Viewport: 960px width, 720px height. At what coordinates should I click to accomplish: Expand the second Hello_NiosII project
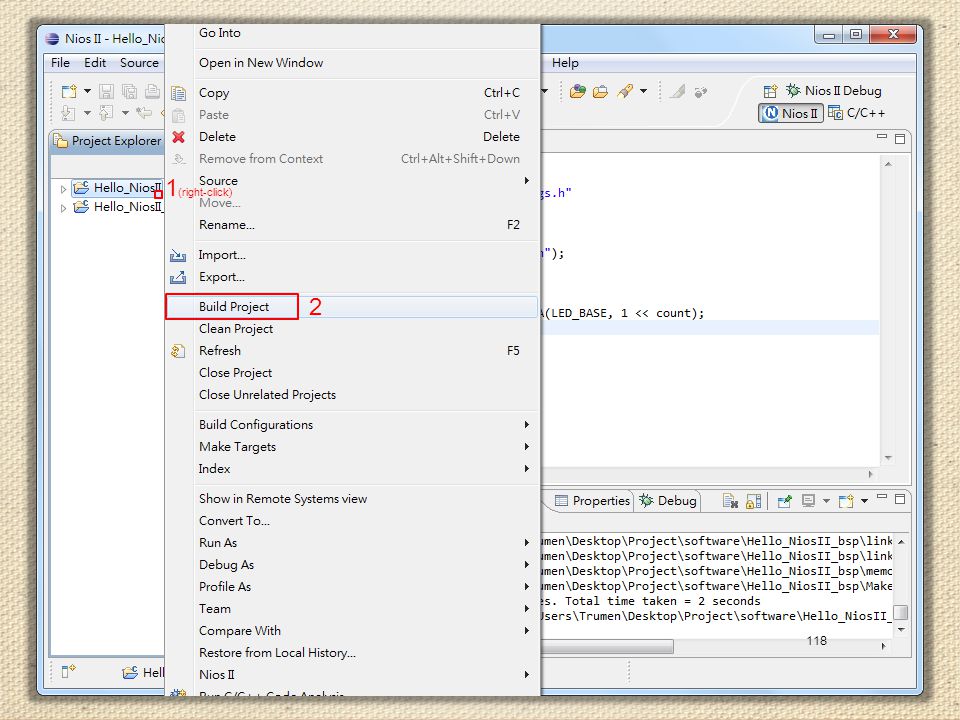[x=63, y=208]
